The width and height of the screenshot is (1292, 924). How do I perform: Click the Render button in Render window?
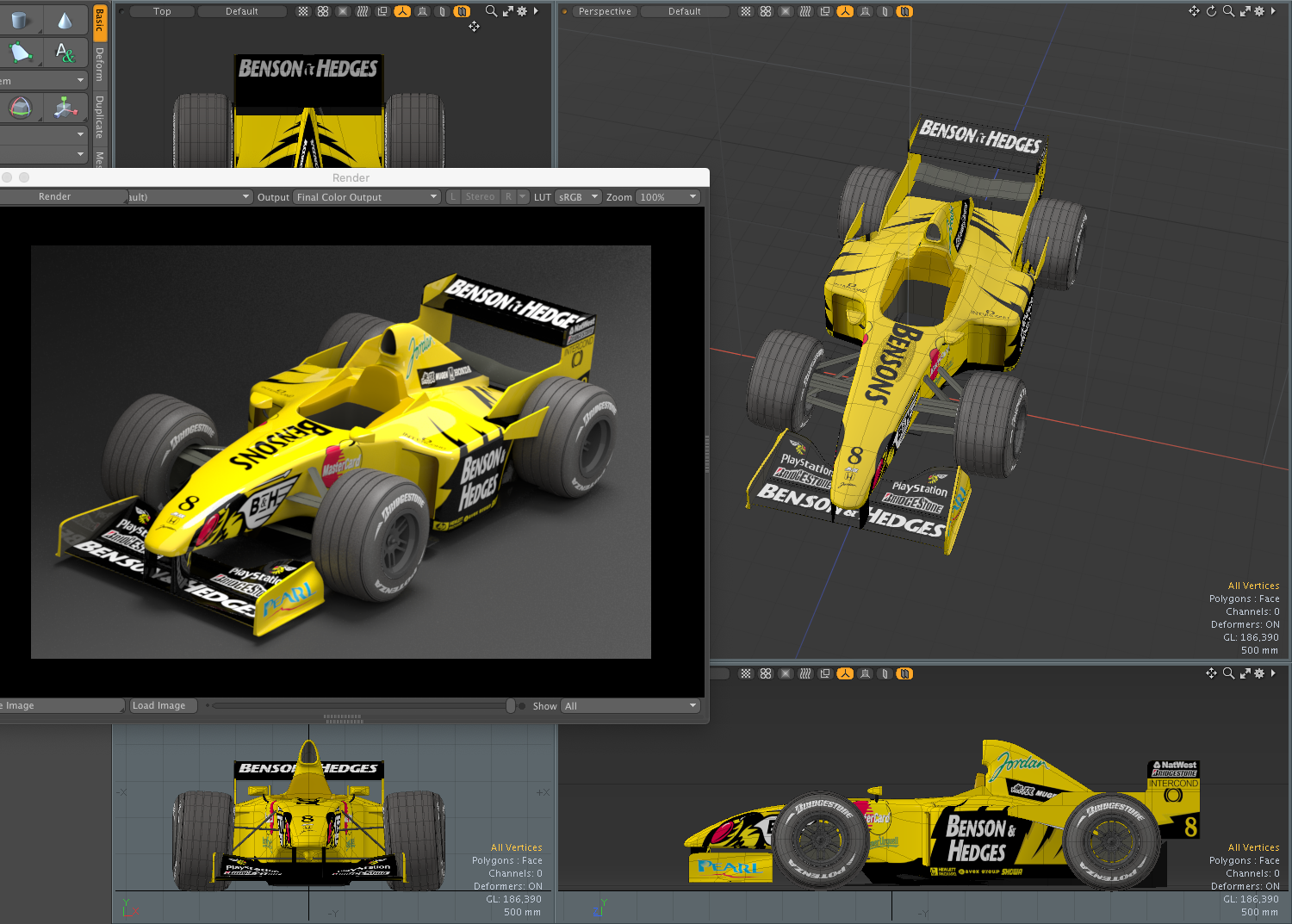[x=63, y=197]
